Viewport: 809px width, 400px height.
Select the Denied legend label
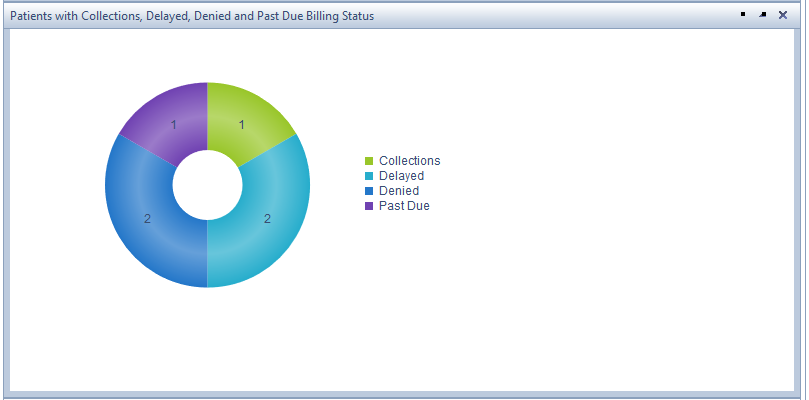click(399, 190)
